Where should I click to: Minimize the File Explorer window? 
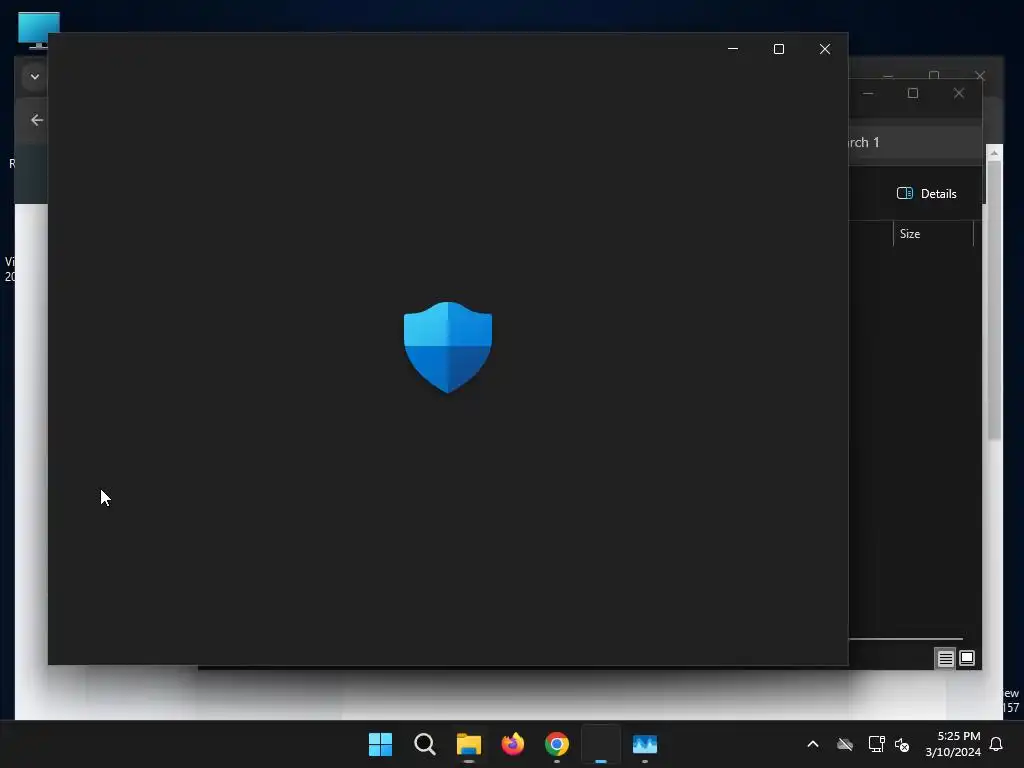(x=868, y=93)
